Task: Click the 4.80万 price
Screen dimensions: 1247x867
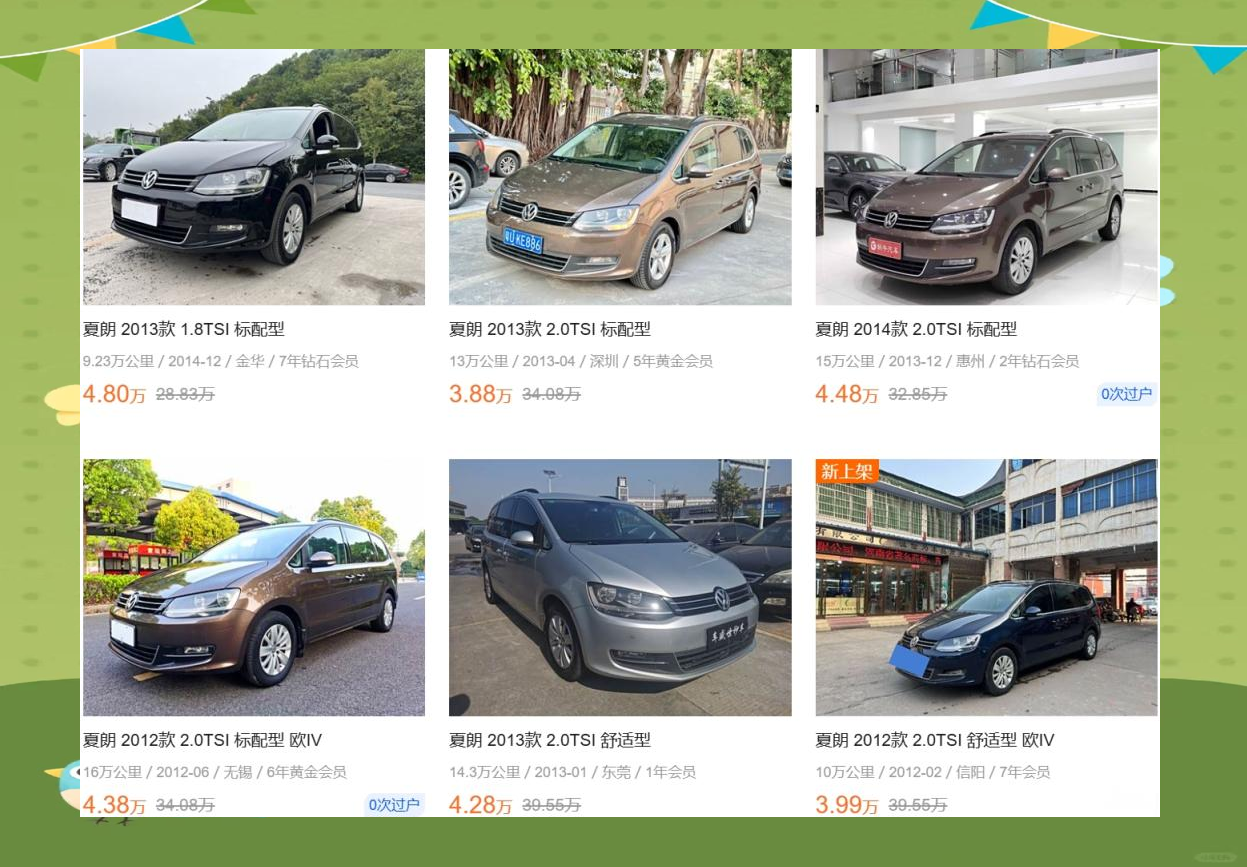Action: (x=114, y=394)
